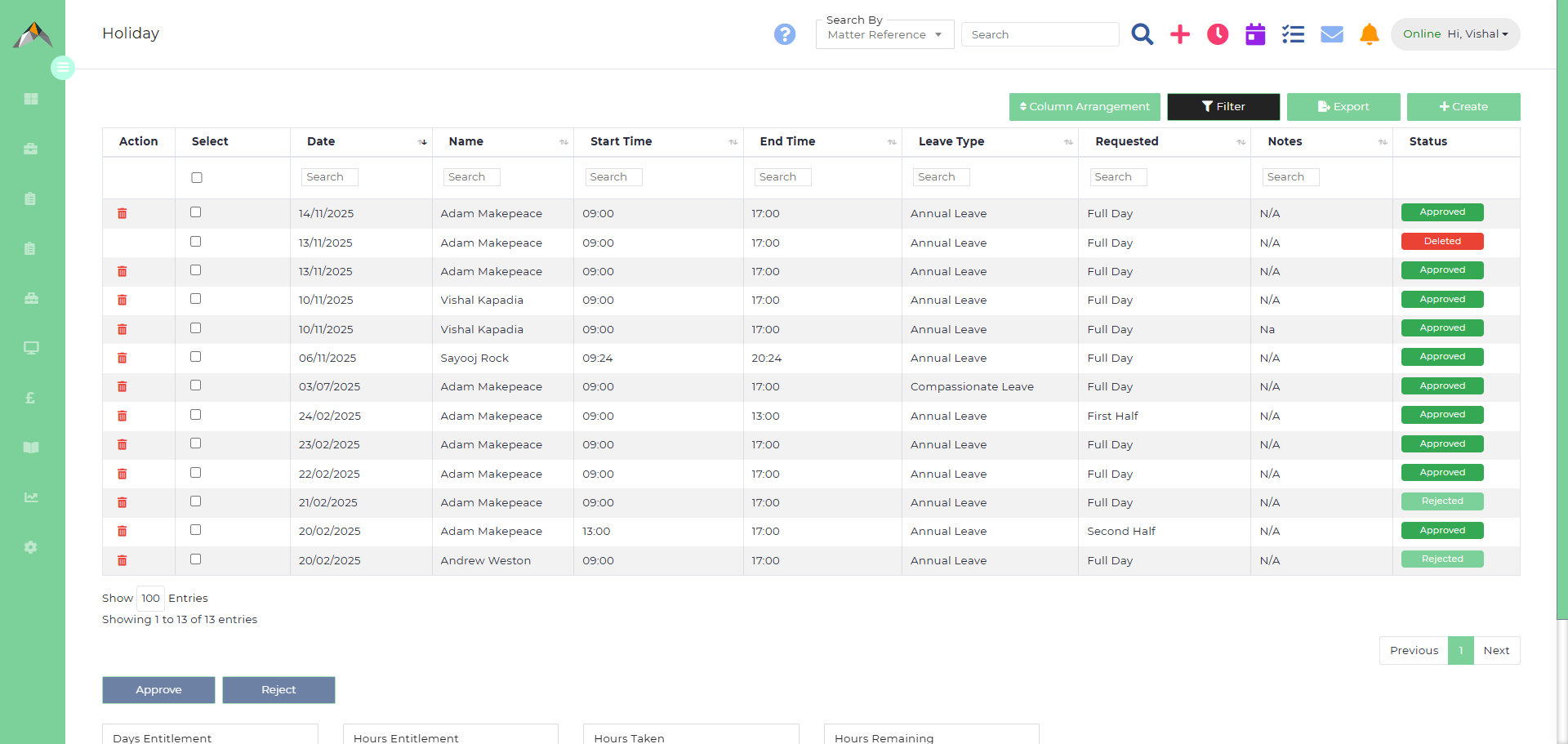This screenshot has height=744, width=1568.
Task: Open the dashboard grid icon in sidebar
Action: click(31, 99)
